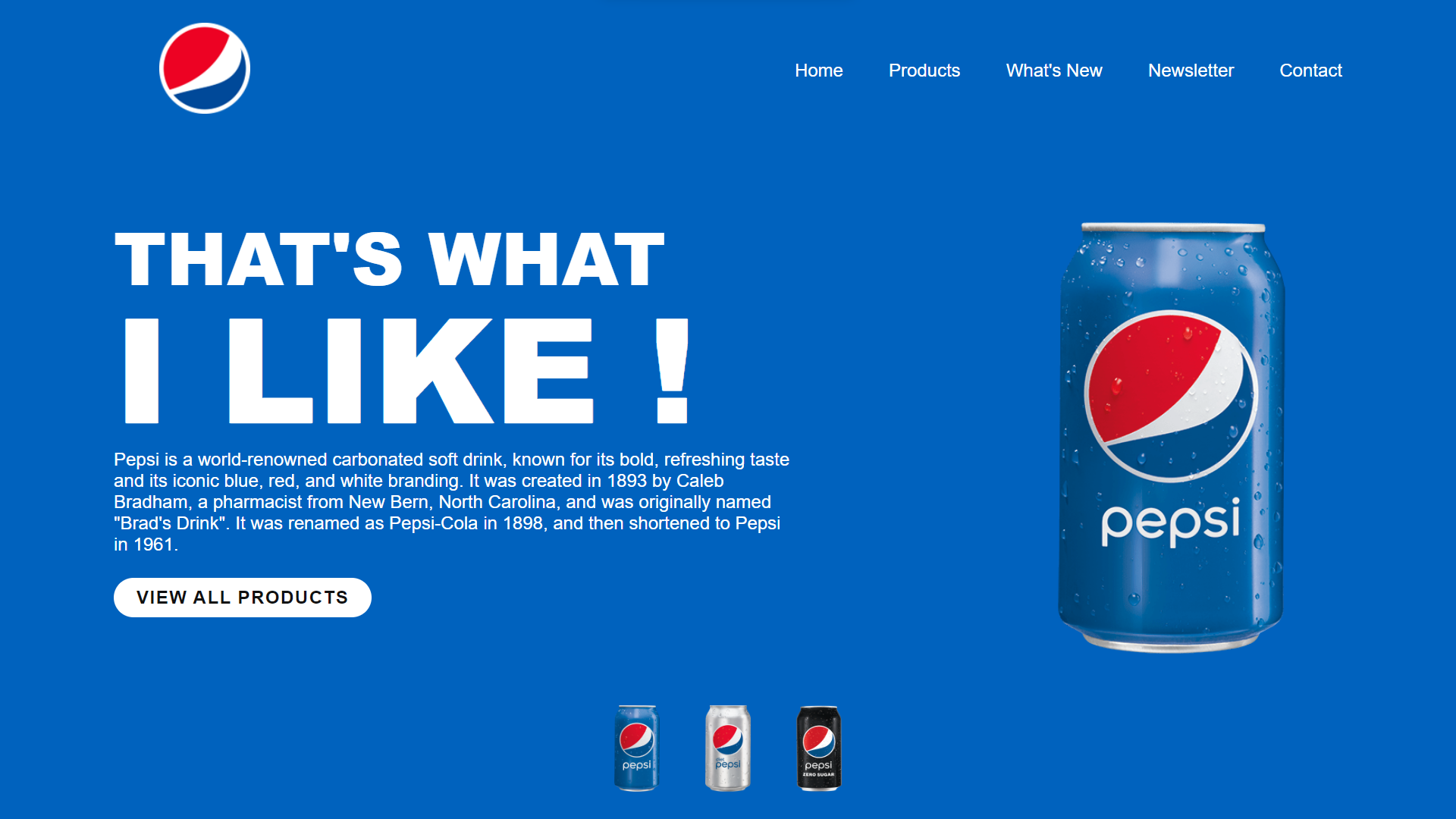
Task: Click the letter I before LIKE
Action: 142,370
